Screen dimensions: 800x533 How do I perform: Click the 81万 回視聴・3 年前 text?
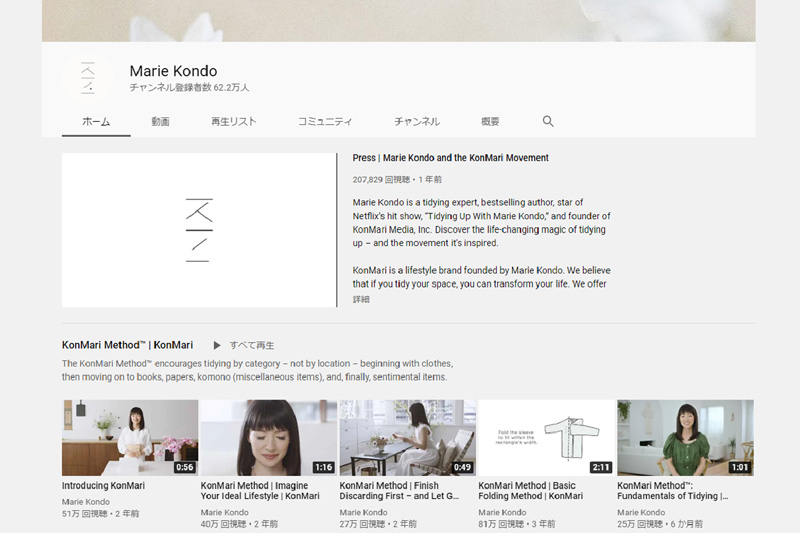[517, 524]
